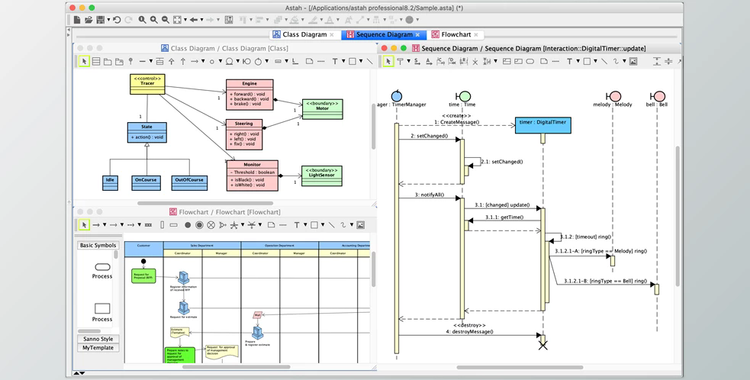This screenshot has width=750, height=380.
Task: Select the State class box
Action: coord(147,132)
